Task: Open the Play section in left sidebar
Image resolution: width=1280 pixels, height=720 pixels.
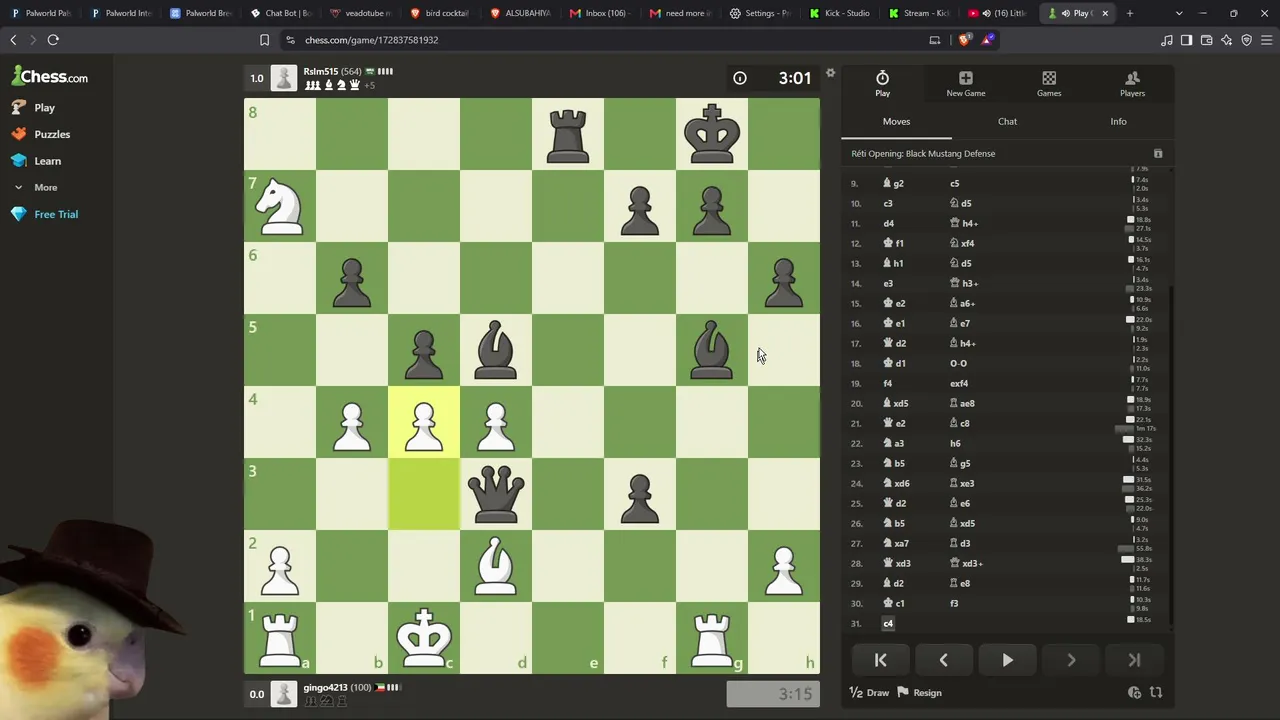Action: (x=34, y=107)
